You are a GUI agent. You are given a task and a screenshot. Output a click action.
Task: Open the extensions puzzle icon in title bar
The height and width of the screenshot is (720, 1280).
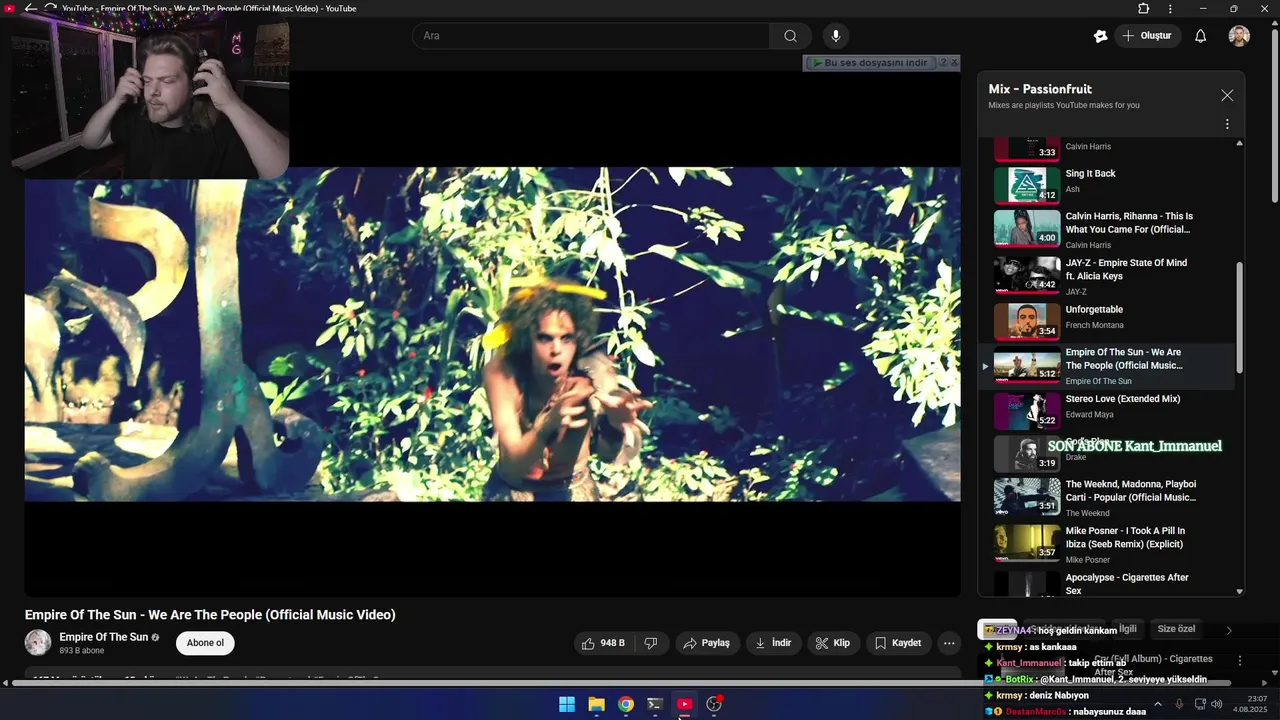1143,8
